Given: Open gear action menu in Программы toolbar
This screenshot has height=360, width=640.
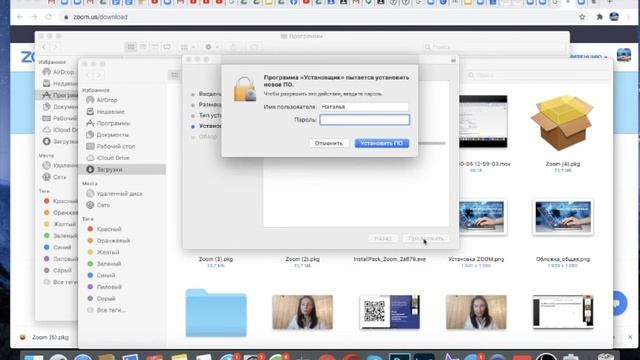Looking at the screenshot, I should point(211,47).
